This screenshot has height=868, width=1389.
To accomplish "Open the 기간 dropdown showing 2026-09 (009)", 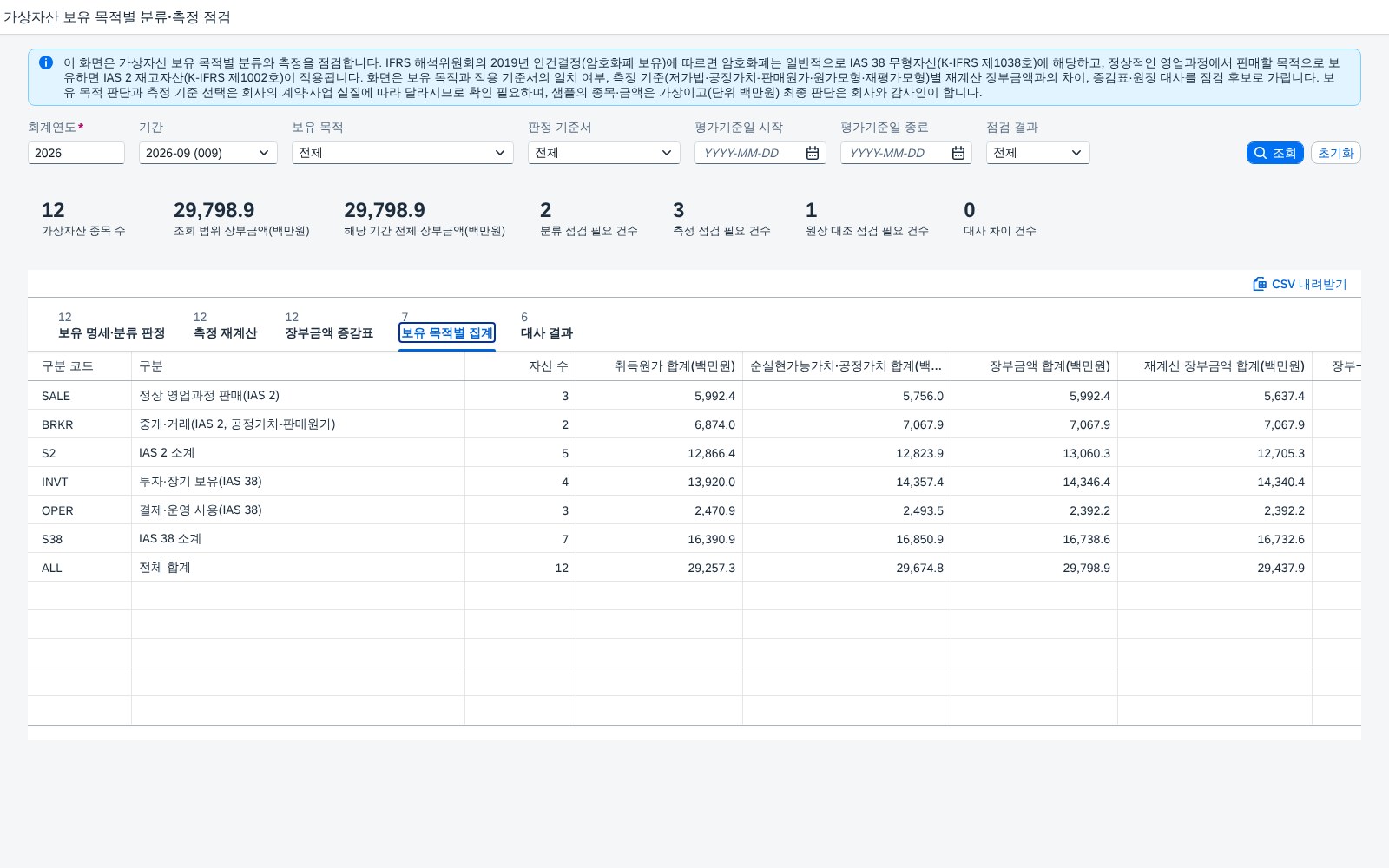I will point(208,153).
